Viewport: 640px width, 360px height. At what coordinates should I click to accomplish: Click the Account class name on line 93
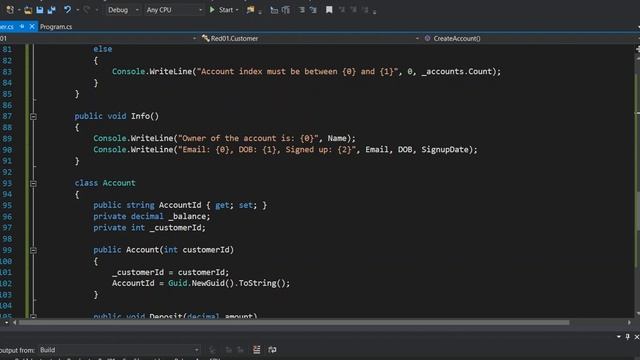click(119, 183)
